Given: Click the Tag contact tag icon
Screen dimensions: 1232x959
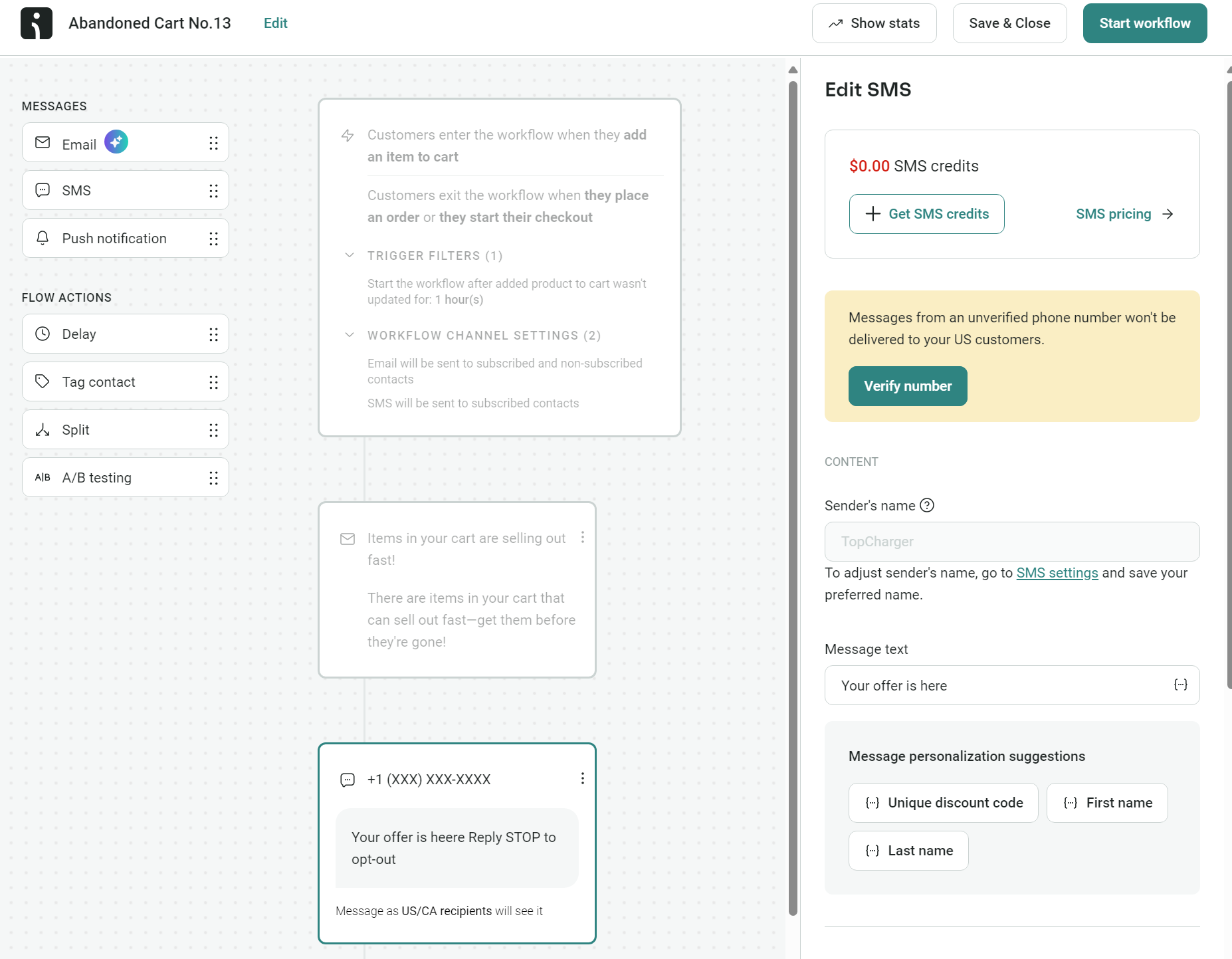Looking at the screenshot, I should 43,381.
